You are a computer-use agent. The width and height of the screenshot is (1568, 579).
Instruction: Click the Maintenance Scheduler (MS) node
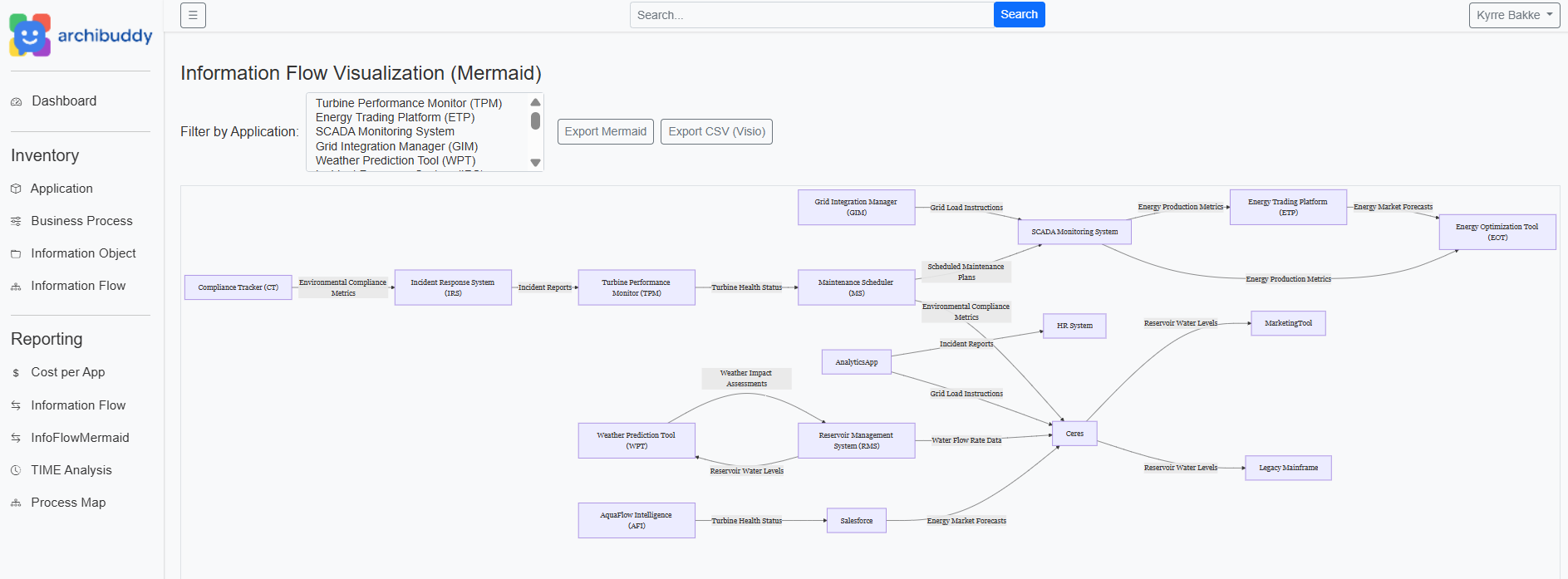coord(856,287)
